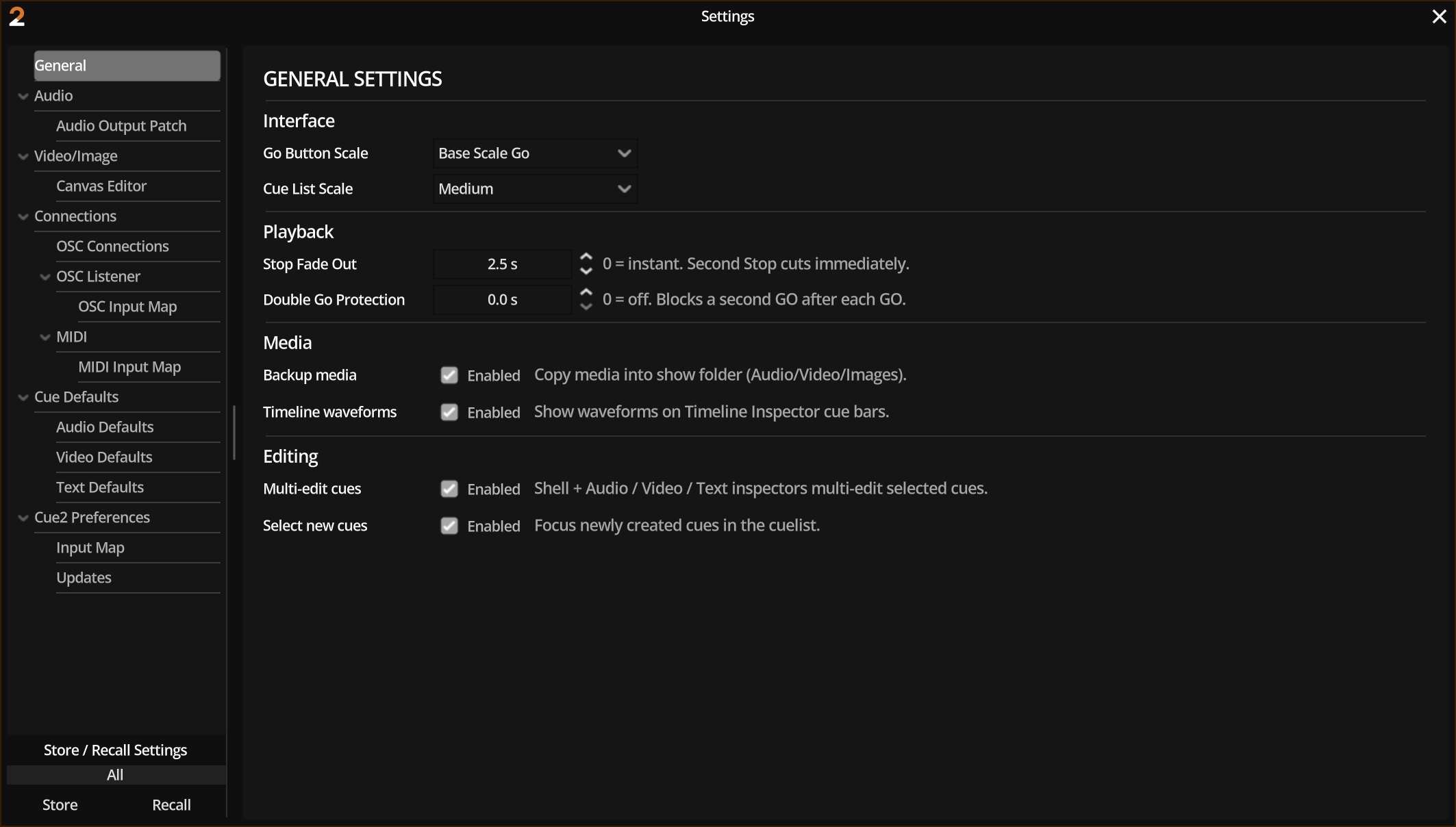The width and height of the screenshot is (1456, 827).
Task: Open the Go Button Scale dropdown
Action: [x=535, y=153]
